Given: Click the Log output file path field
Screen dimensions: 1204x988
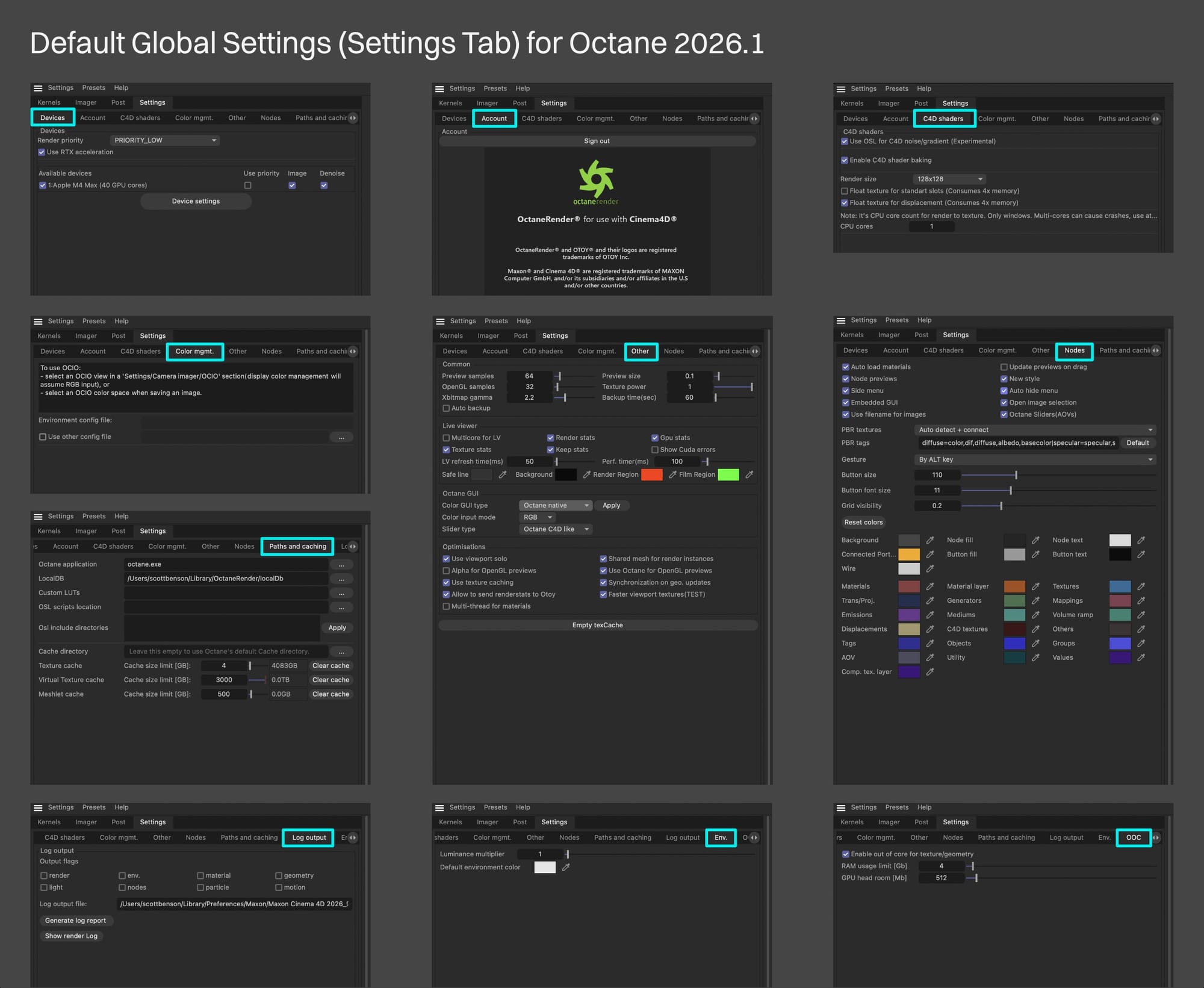Looking at the screenshot, I should (x=234, y=904).
